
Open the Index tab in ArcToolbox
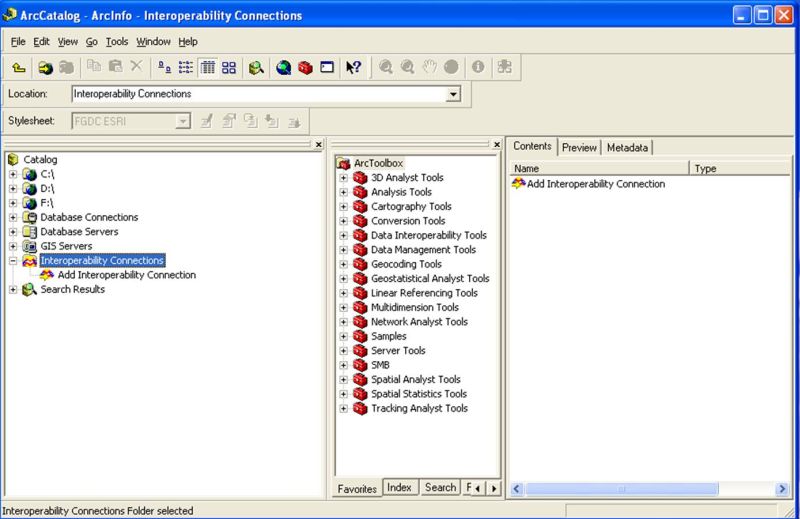click(399, 487)
